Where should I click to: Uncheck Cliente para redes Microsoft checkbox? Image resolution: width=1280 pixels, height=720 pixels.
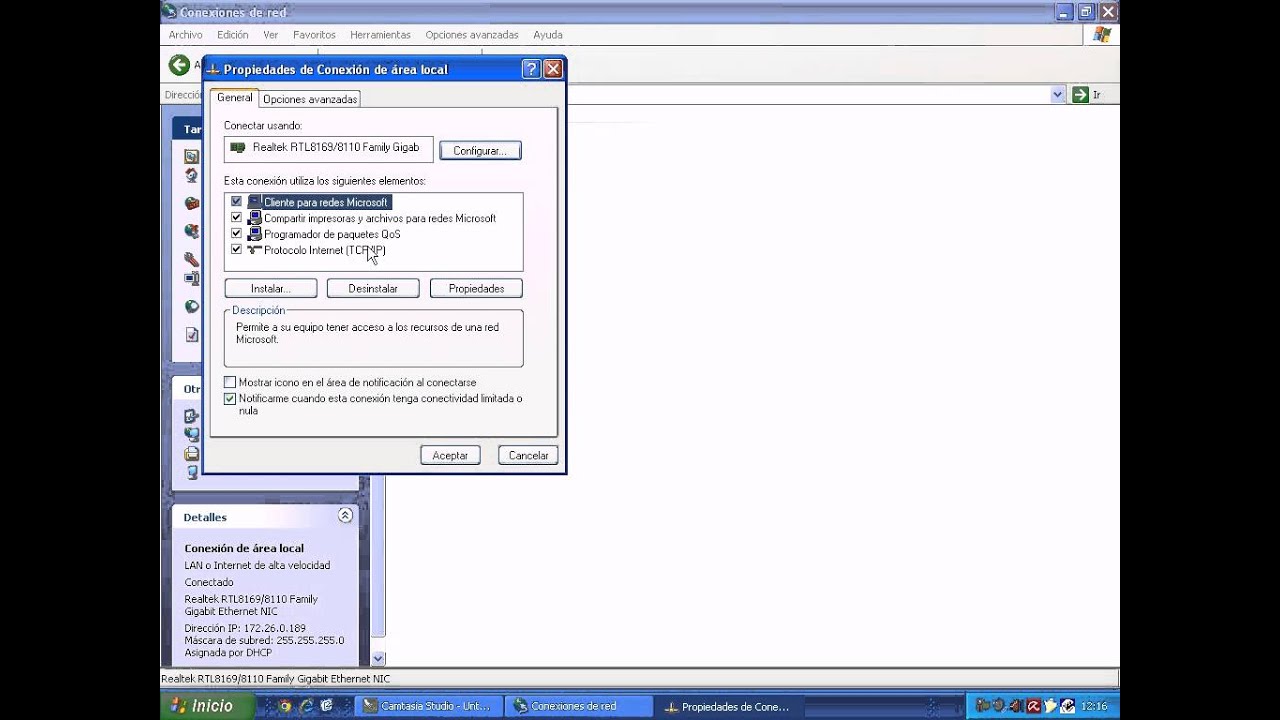(236, 202)
